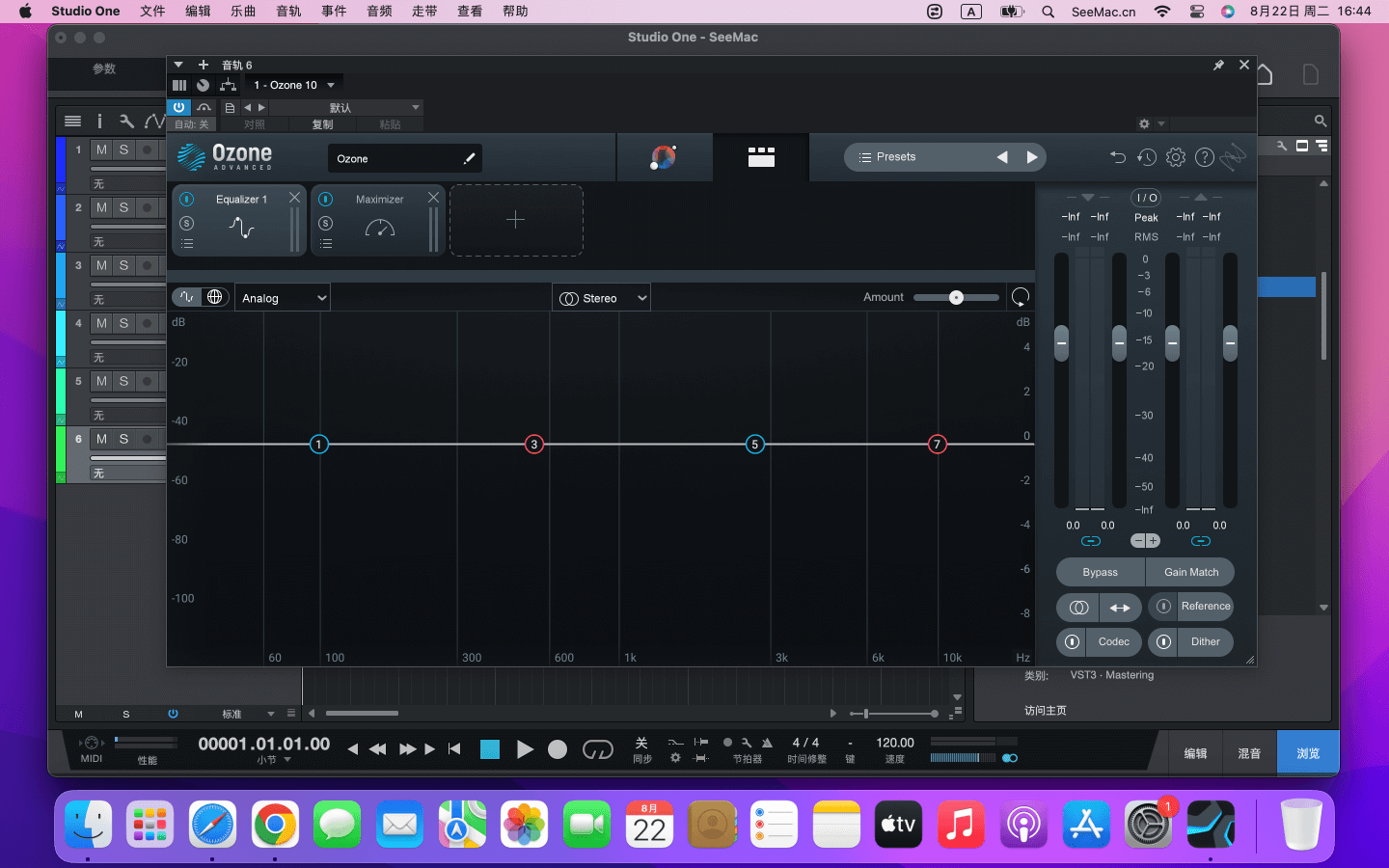Solo the Maximizer module
The image size is (1389, 868).
point(326,223)
